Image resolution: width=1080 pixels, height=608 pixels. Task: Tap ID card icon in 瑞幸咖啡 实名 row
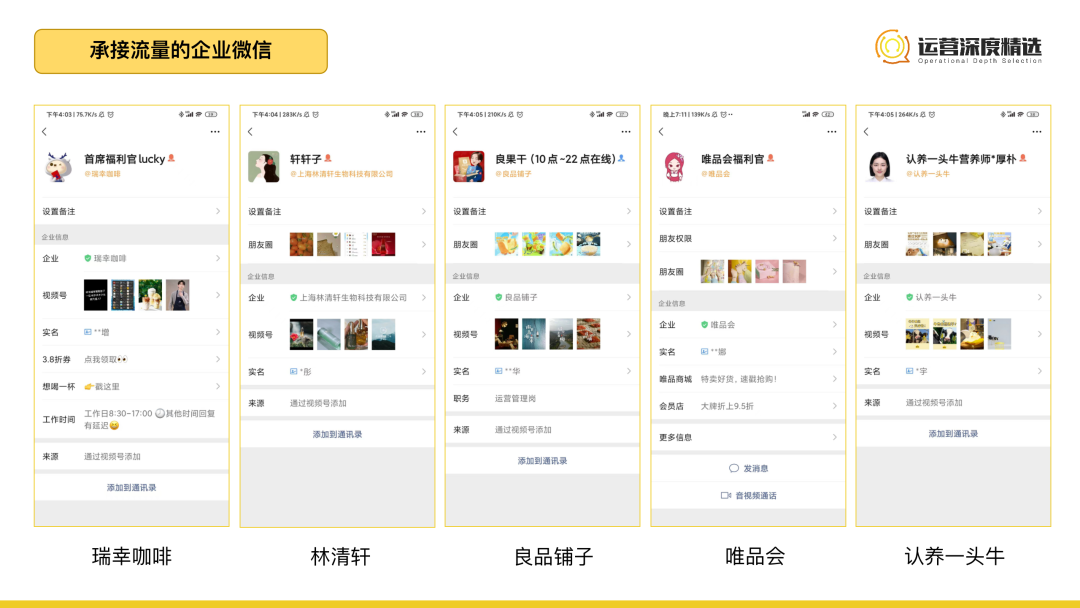87,332
